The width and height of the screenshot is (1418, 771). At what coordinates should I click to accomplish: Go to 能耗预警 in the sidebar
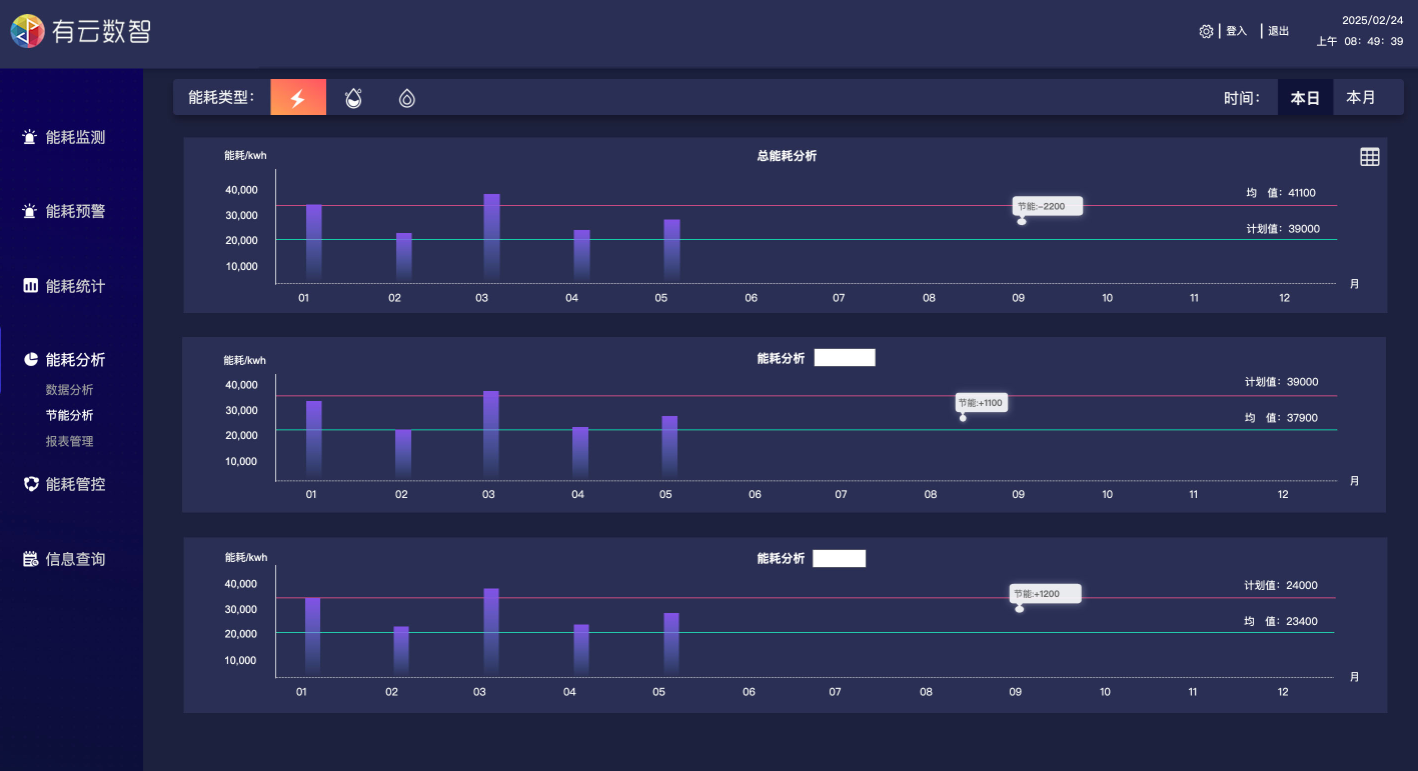coord(75,212)
